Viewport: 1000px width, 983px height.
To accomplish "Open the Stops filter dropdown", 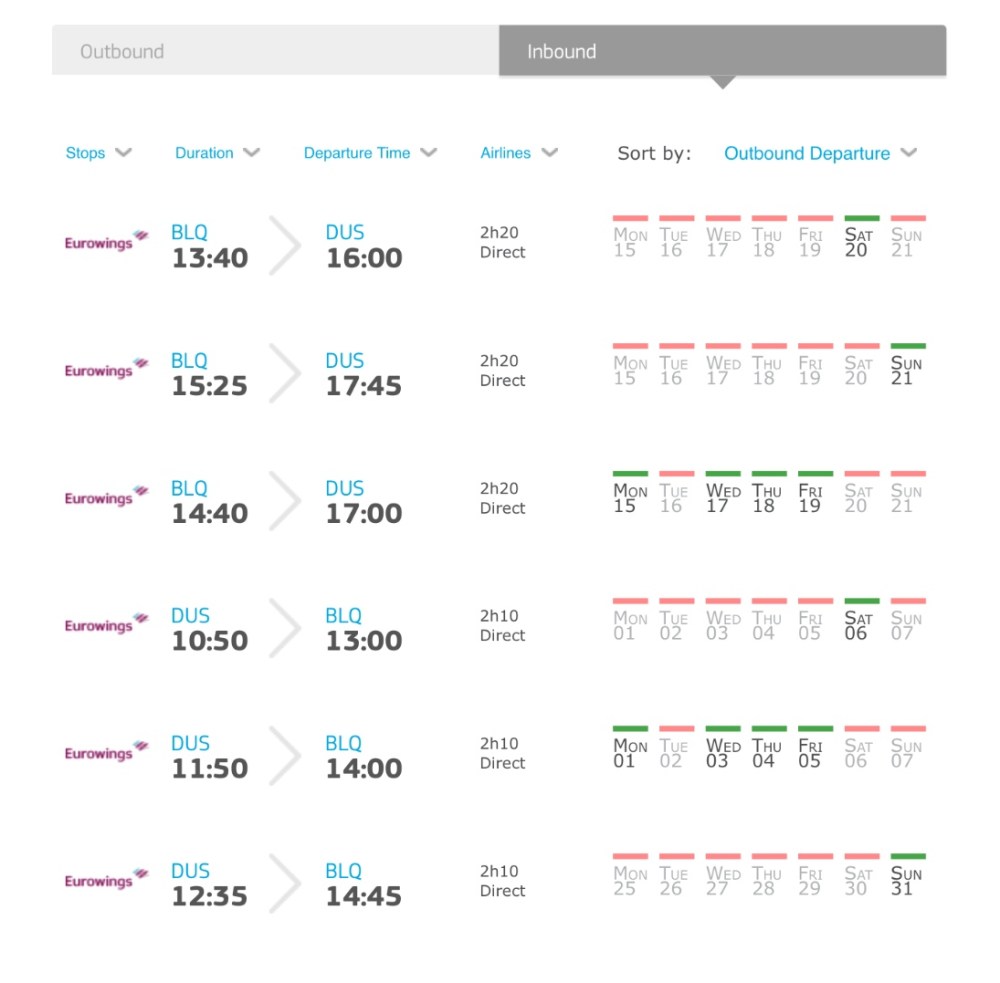I will (98, 153).
